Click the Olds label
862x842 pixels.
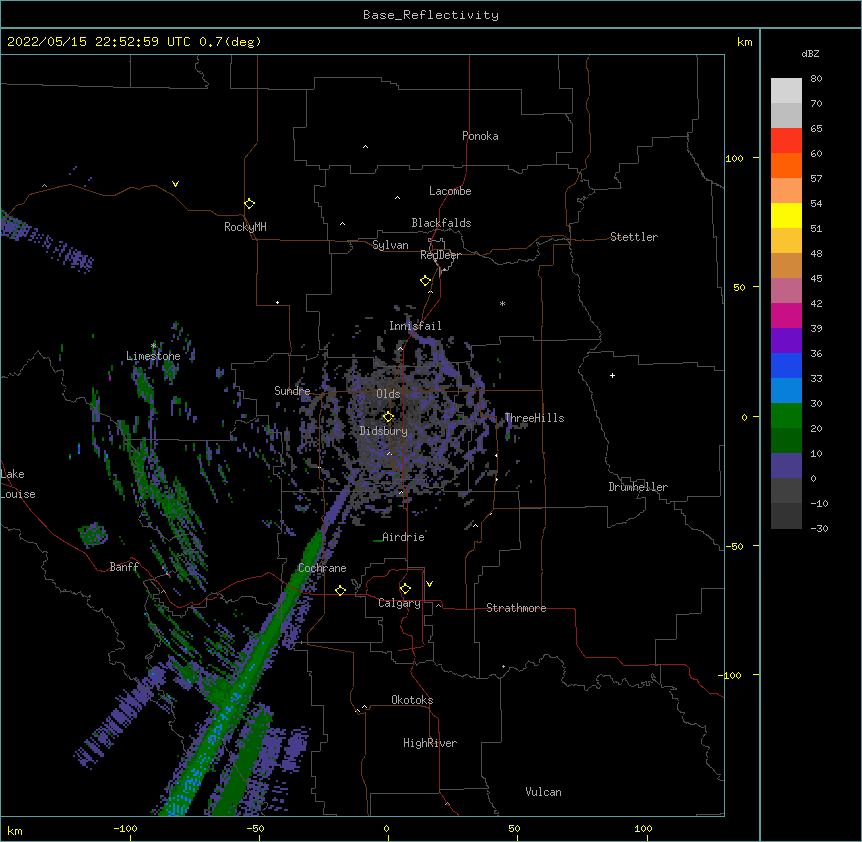pos(388,394)
